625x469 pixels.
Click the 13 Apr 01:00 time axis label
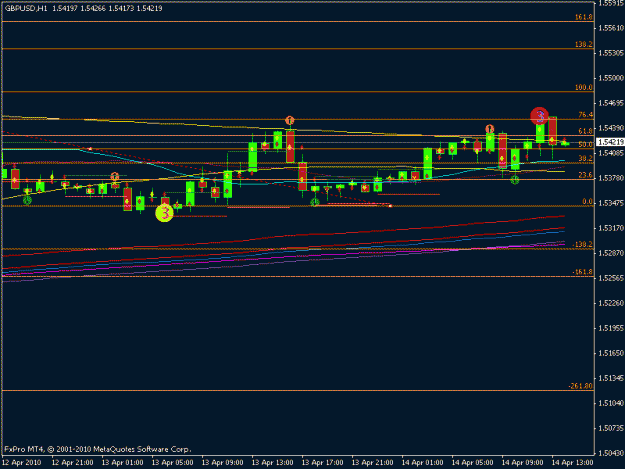tap(123, 463)
